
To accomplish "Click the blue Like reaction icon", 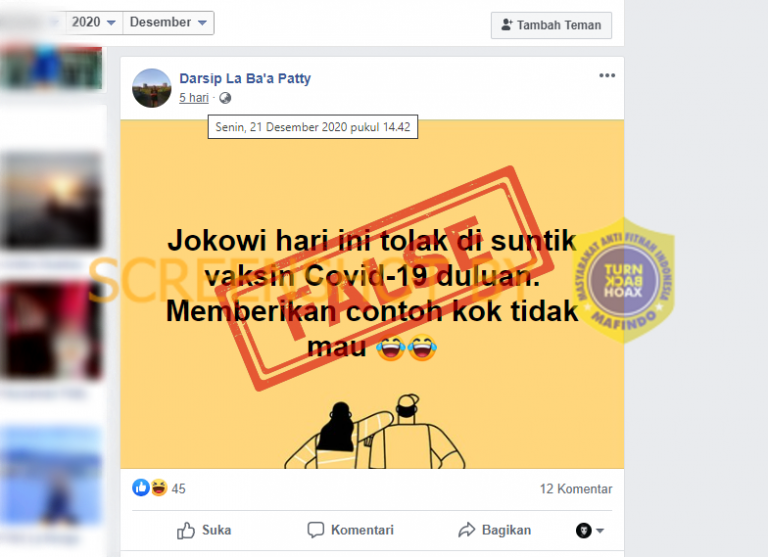I will (x=141, y=488).
